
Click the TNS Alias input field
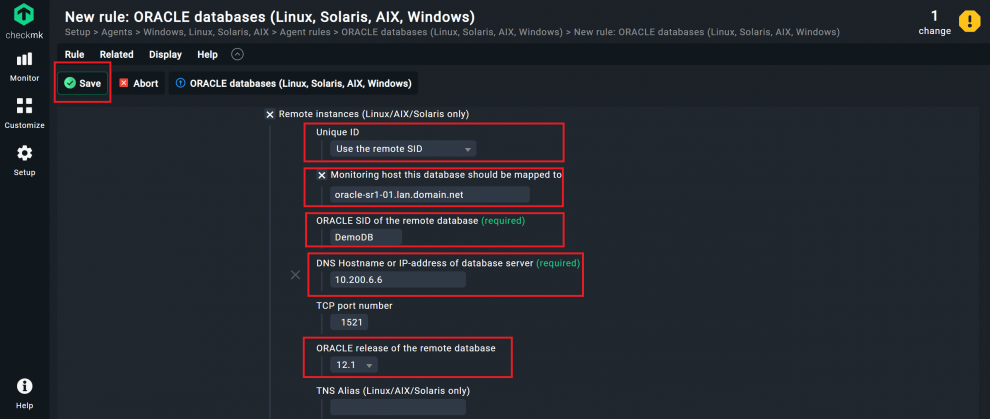coord(398,408)
